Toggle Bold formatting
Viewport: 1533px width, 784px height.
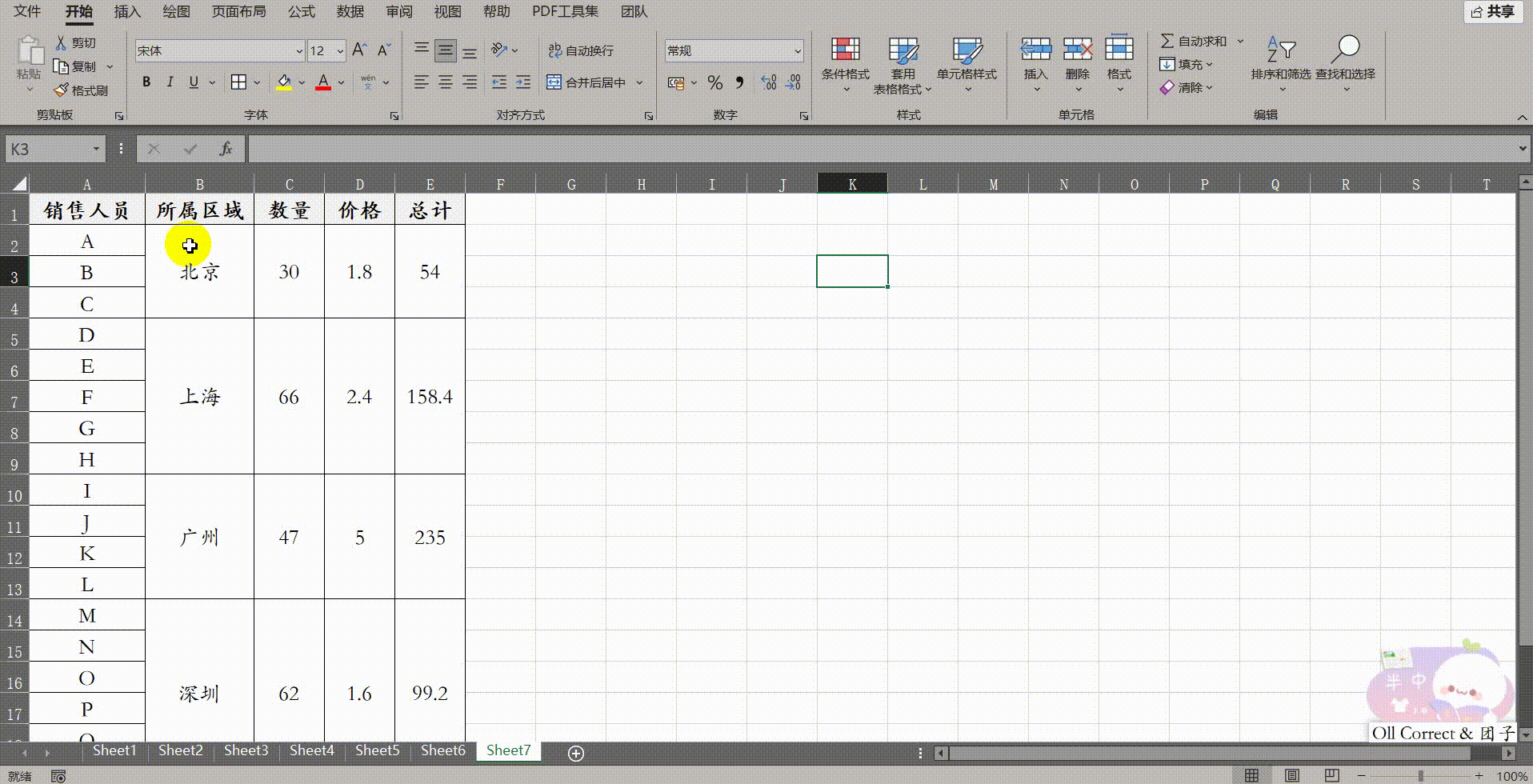point(146,82)
